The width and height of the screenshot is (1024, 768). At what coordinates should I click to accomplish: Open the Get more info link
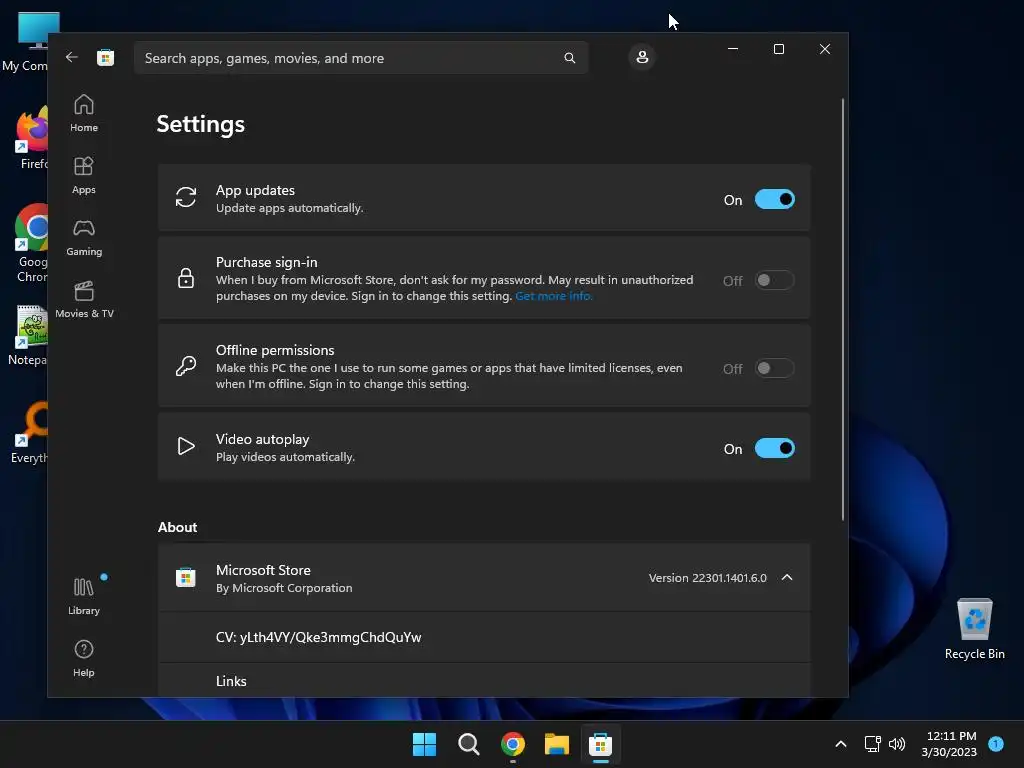click(x=554, y=296)
